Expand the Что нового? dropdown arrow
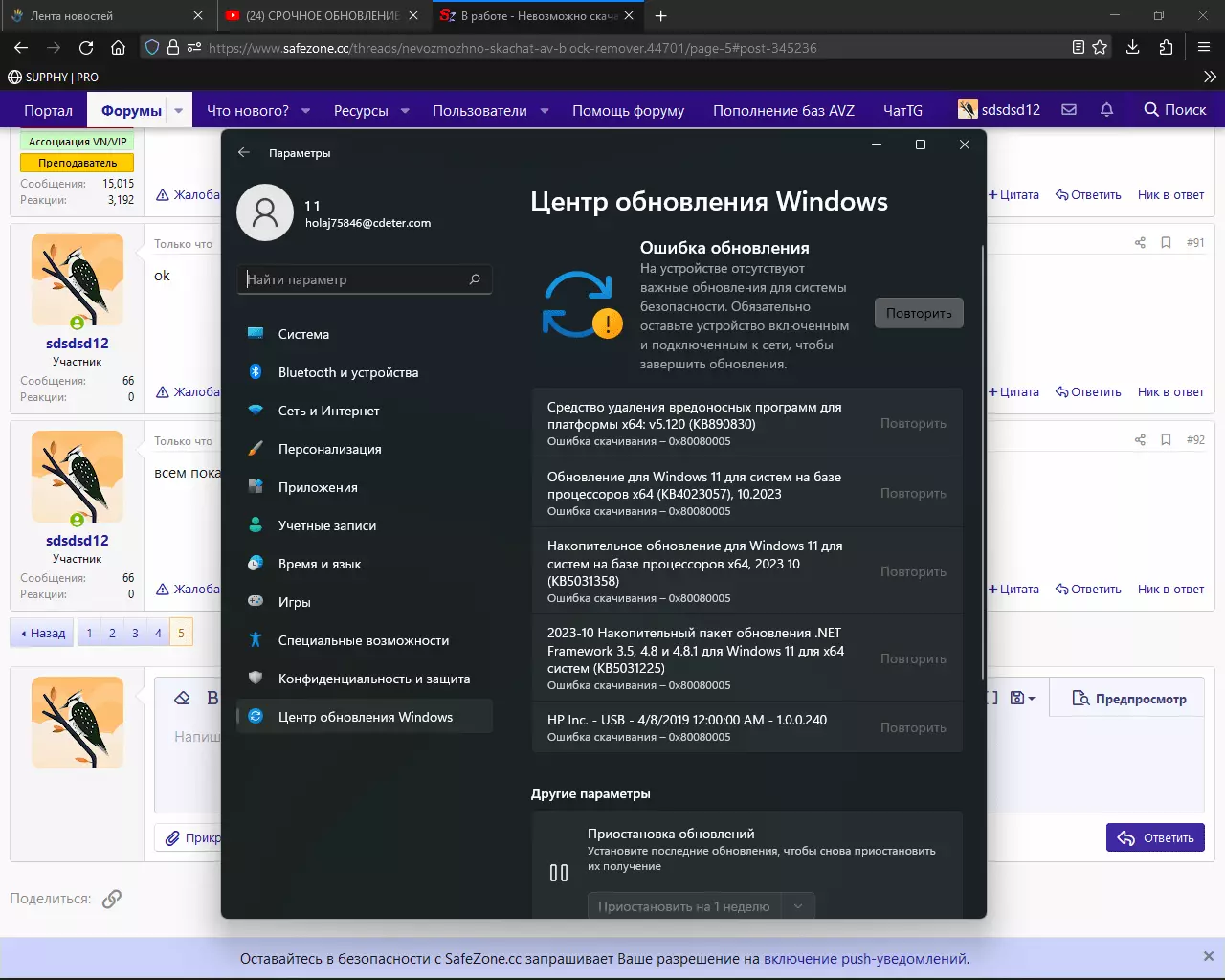The height and width of the screenshot is (980, 1225). click(x=306, y=110)
